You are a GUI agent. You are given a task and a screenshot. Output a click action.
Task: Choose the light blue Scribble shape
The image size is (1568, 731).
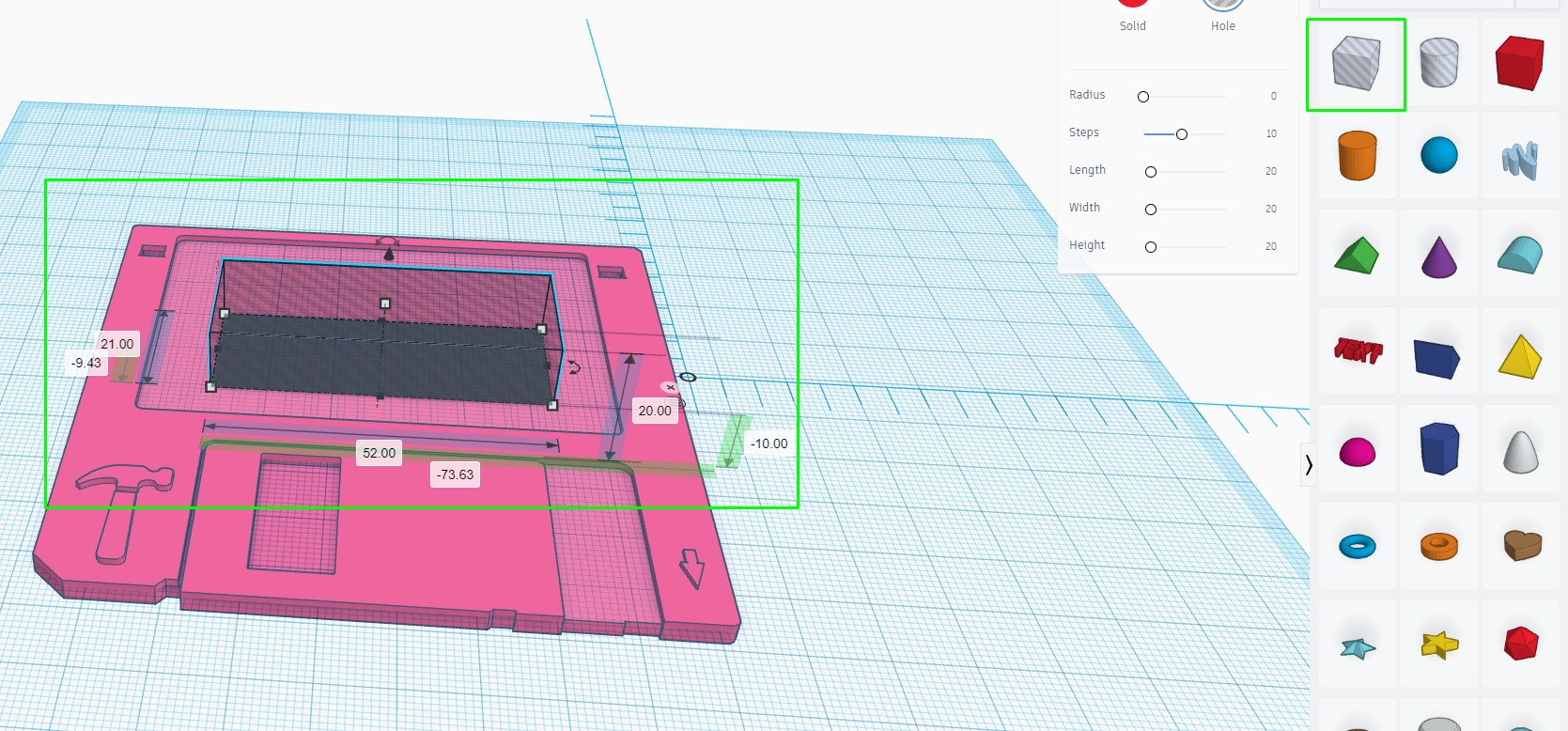pyautogui.click(x=1520, y=160)
